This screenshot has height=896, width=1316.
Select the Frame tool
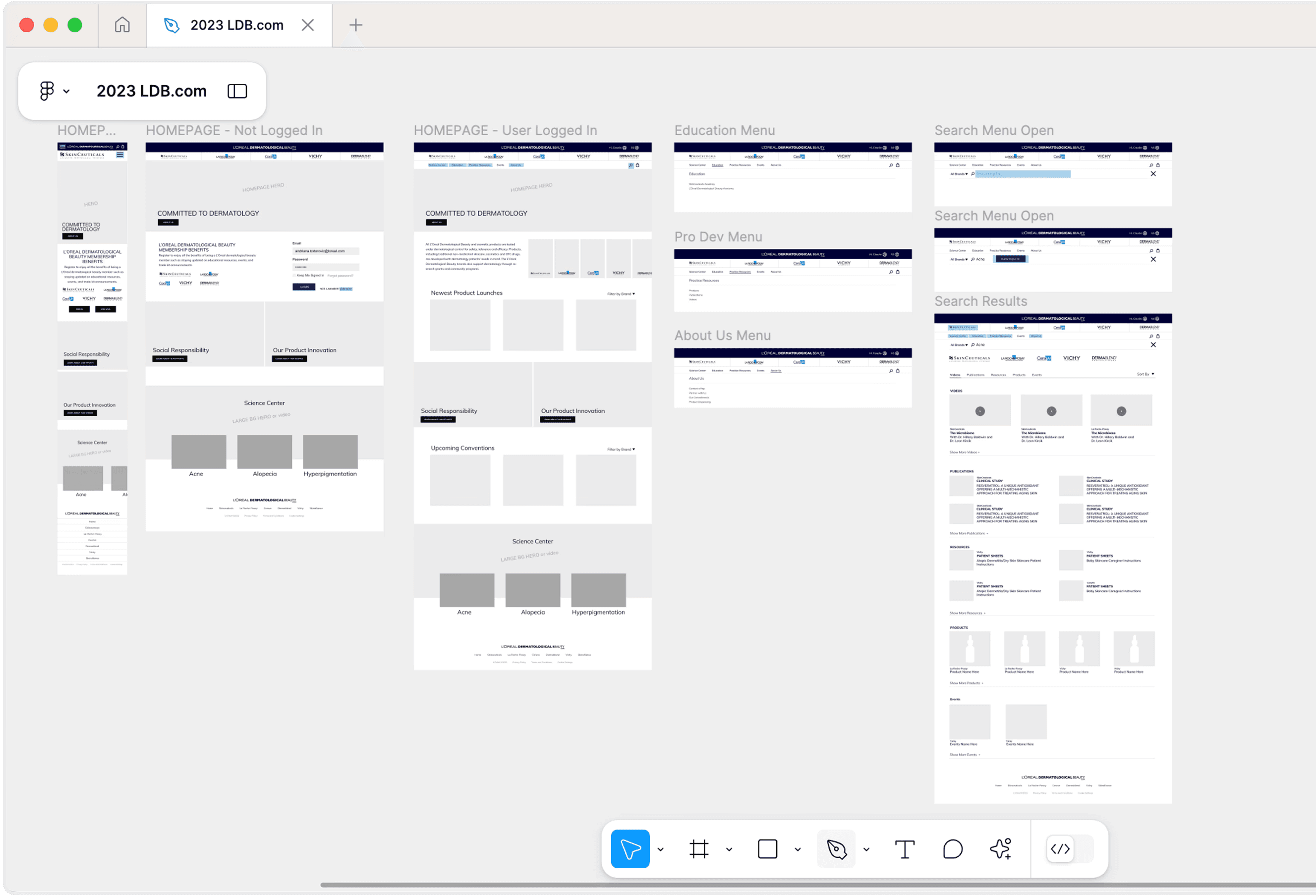coord(699,848)
